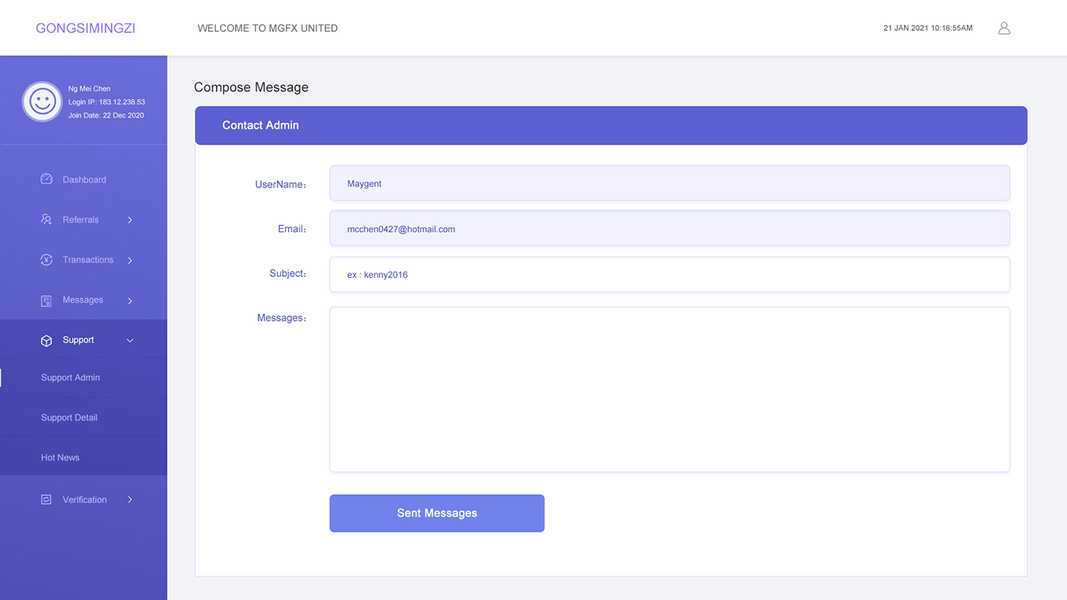Click the Support cube icon

click(x=46, y=340)
